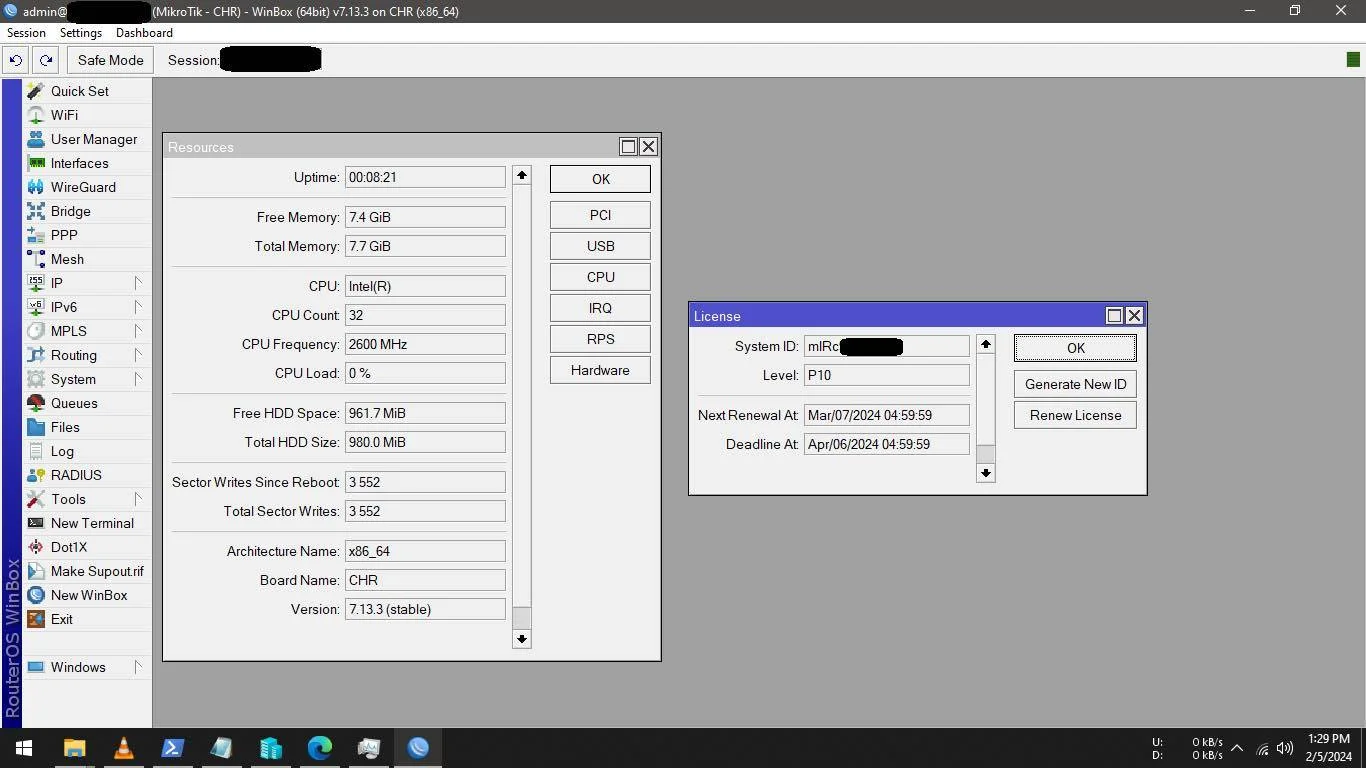The width and height of the screenshot is (1366, 768).
Task: Click the Undo arrow in the toolbar
Action: [x=16, y=60]
